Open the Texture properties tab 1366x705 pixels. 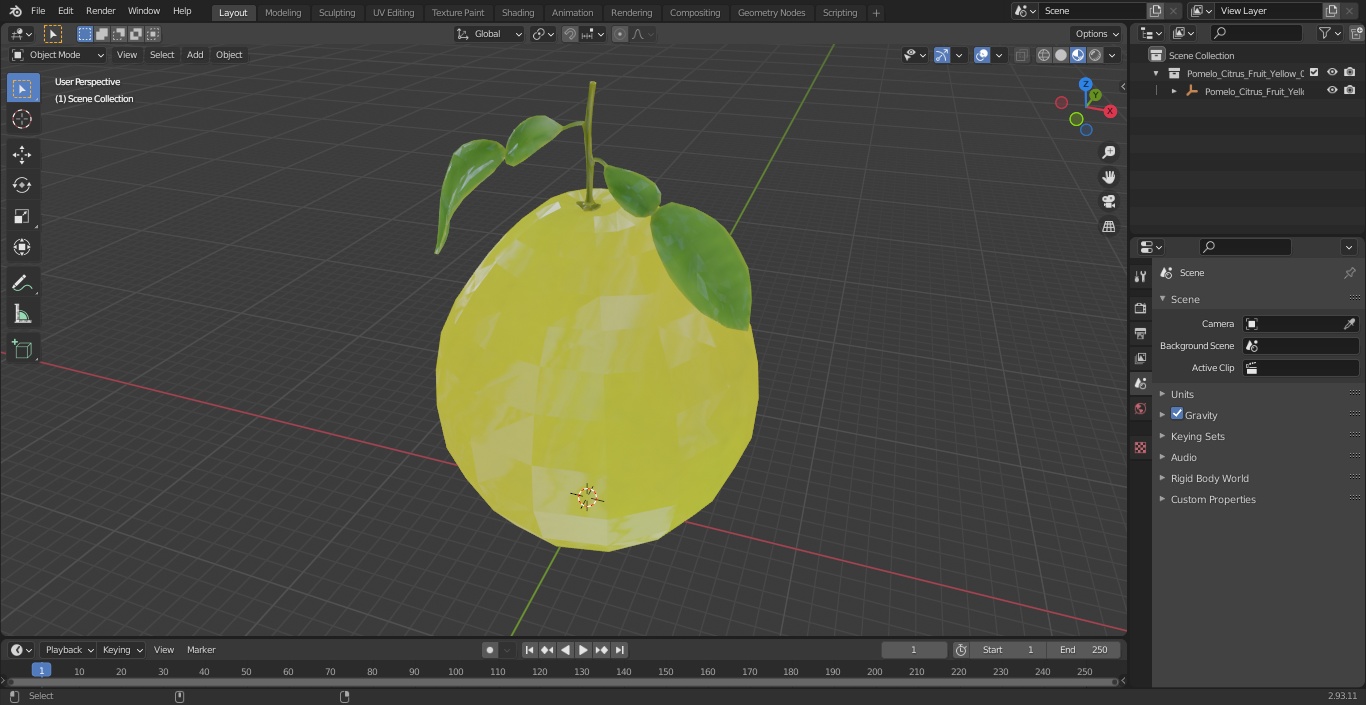pyautogui.click(x=1140, y=447)
